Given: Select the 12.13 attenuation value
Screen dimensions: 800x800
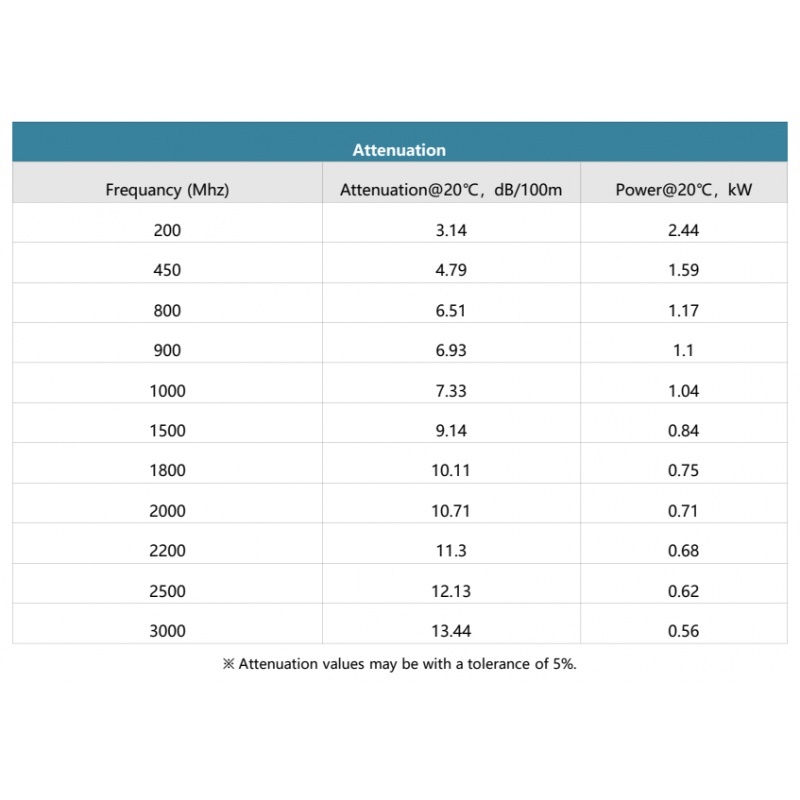Looking at the screenshot, I should coord(451,591).
